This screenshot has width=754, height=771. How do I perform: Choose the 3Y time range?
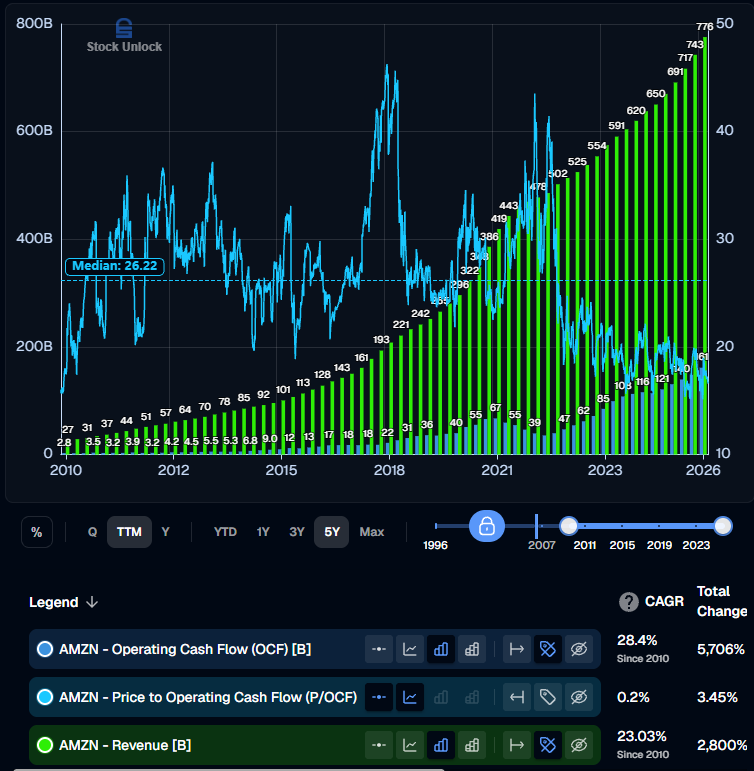pos(297,532)
